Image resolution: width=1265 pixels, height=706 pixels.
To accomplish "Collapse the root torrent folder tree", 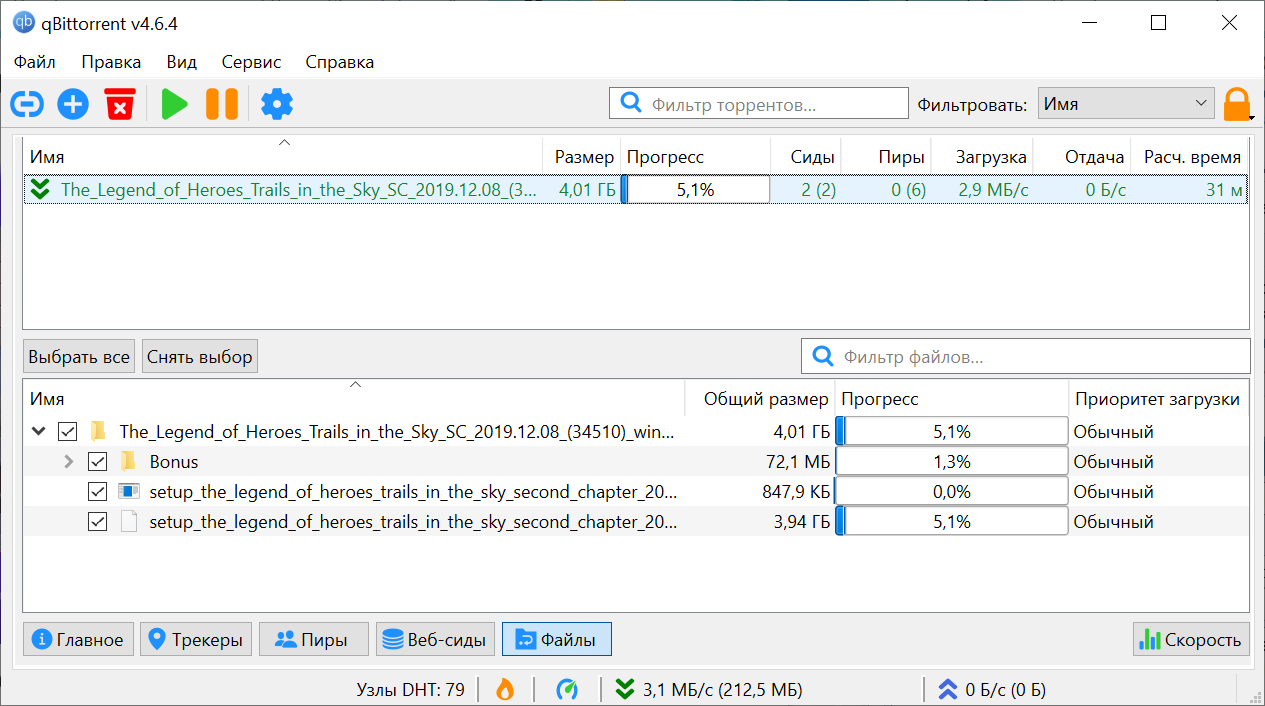I will point(39,432).
